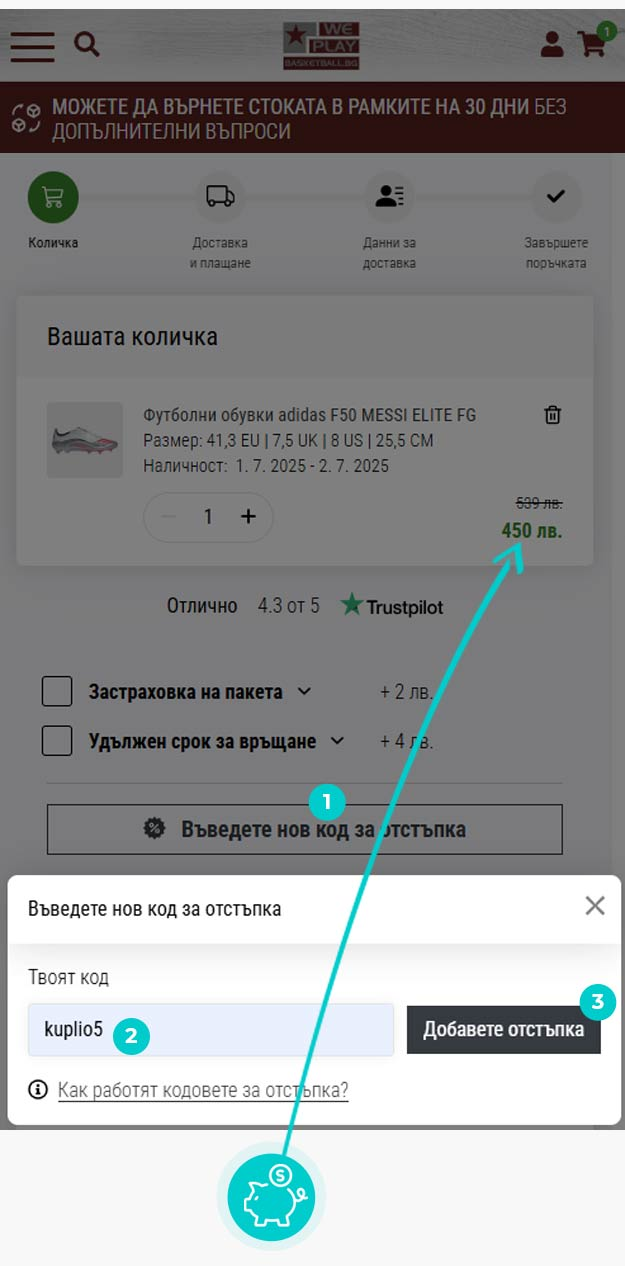The image size is (625, 1266).
Task: Open the hamburger menu
Action: [33, 45]
